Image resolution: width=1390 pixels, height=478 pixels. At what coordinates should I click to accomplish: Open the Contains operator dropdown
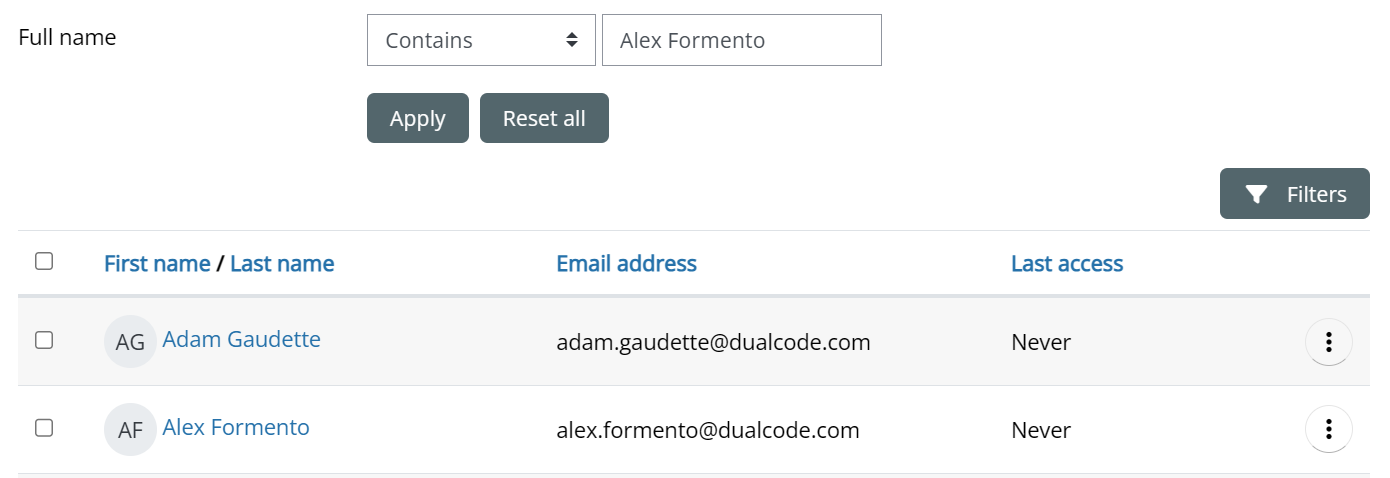481,40
